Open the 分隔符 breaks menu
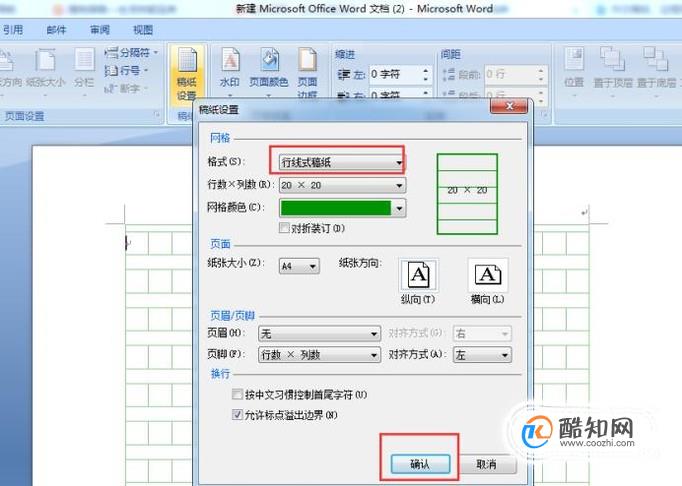This screenshot has width=682, height=486. click(x=131, y=53)
